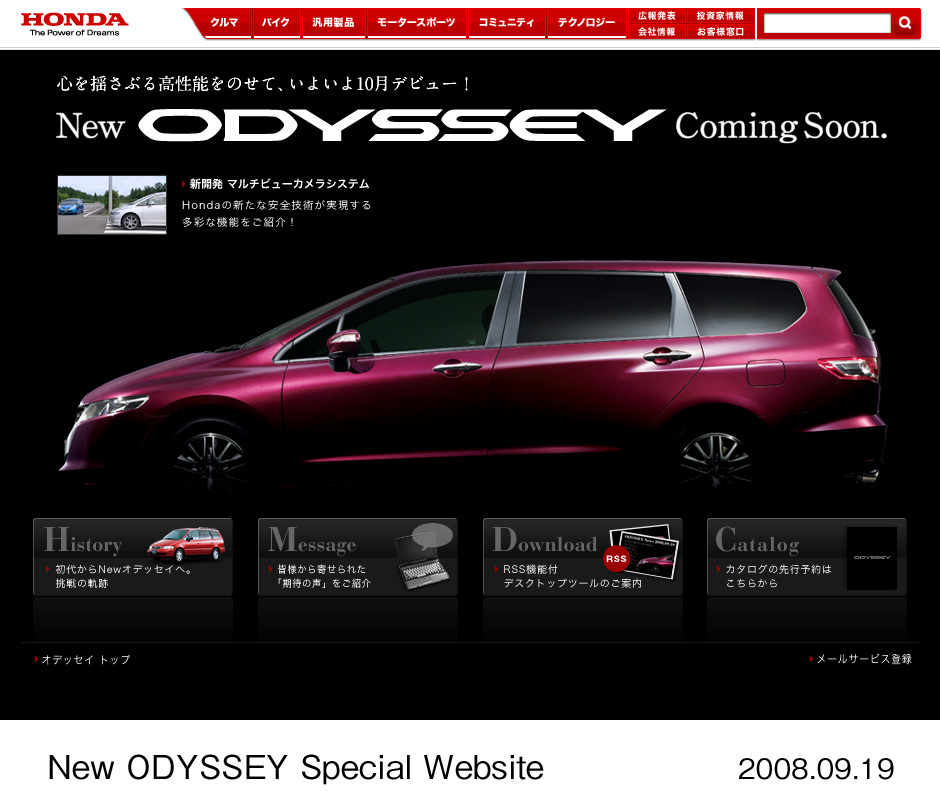Open the バイク menu item
Screen dimensions: 940x791
tap(276, 22)
